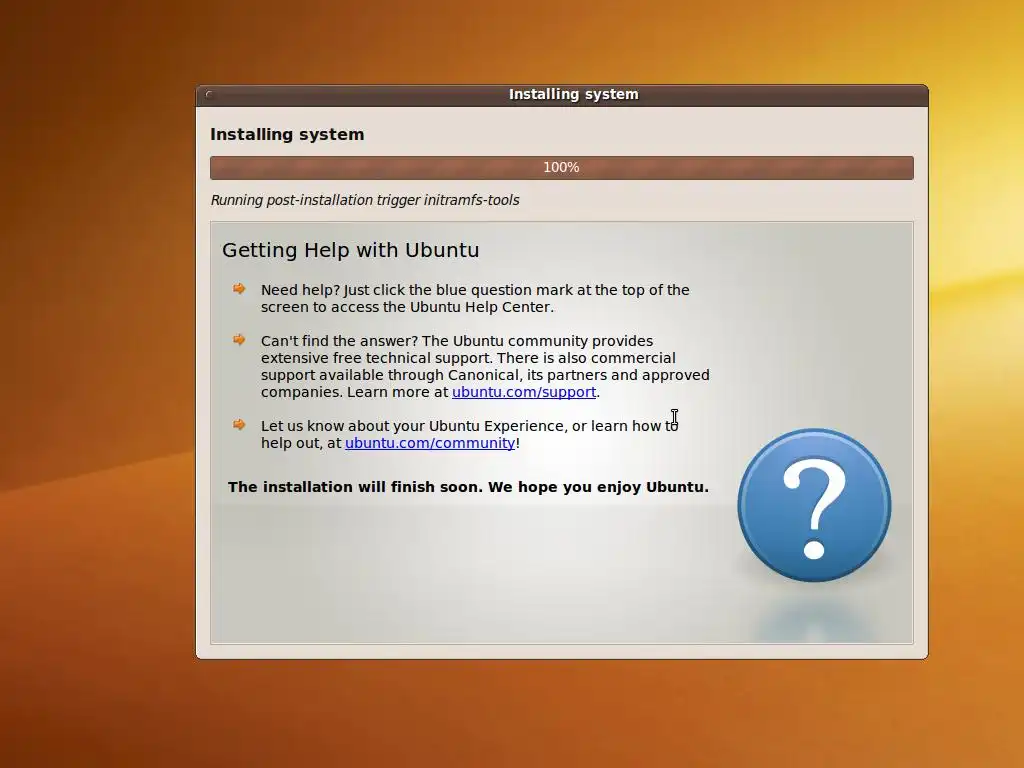This screenshot has height=768, width=1024.
Task: Click the orange arrow beside 'Need help?'
Action: (x=239, y=289)
